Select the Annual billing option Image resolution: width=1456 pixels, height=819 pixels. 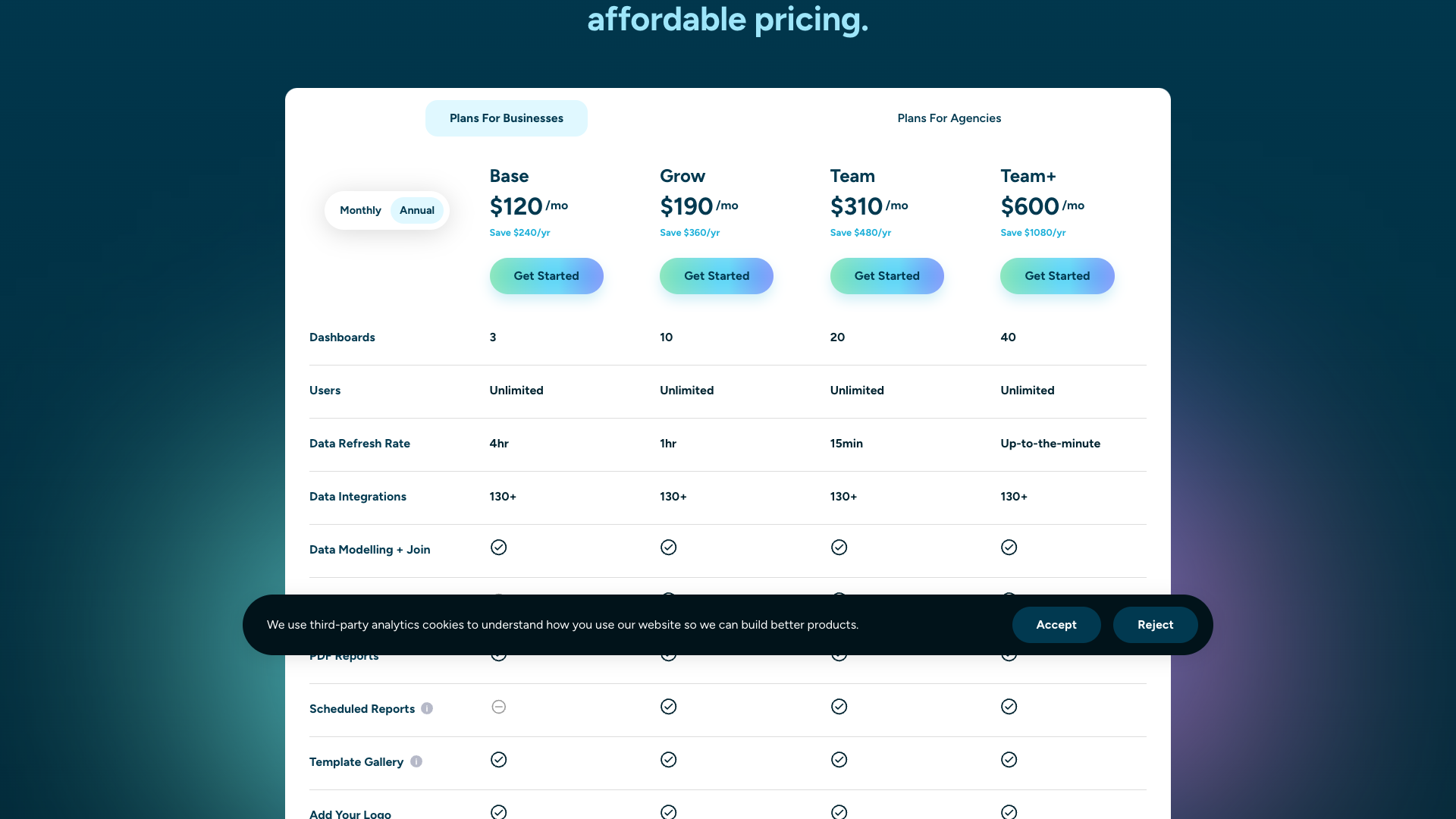click(x=416, y=210)
